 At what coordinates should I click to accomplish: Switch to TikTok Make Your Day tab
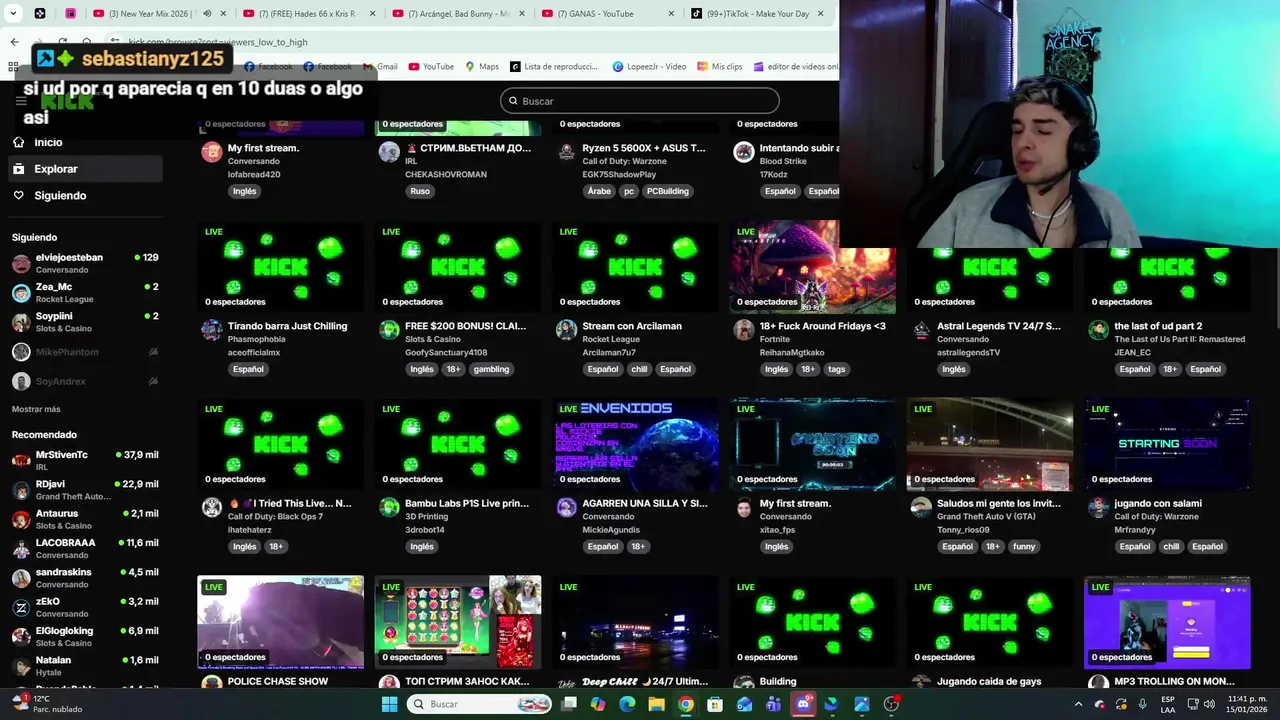[x=757, y=14]
